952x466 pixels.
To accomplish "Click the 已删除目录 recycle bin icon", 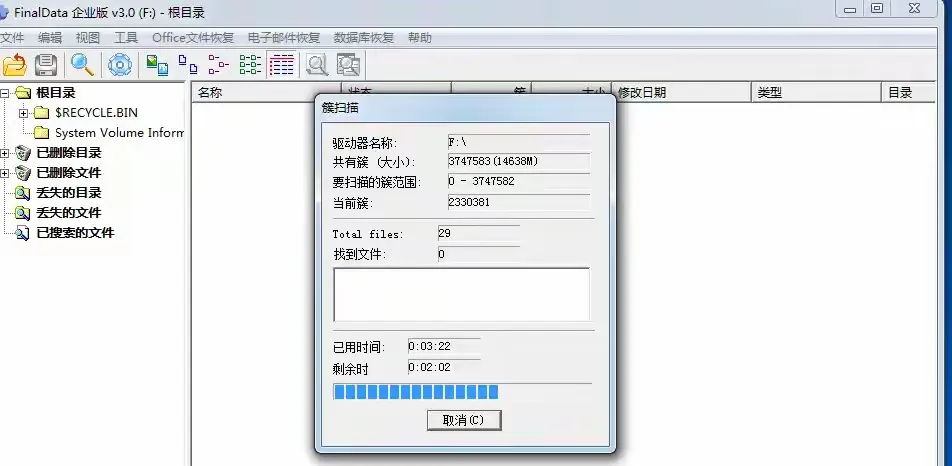I will click(23, 153).
